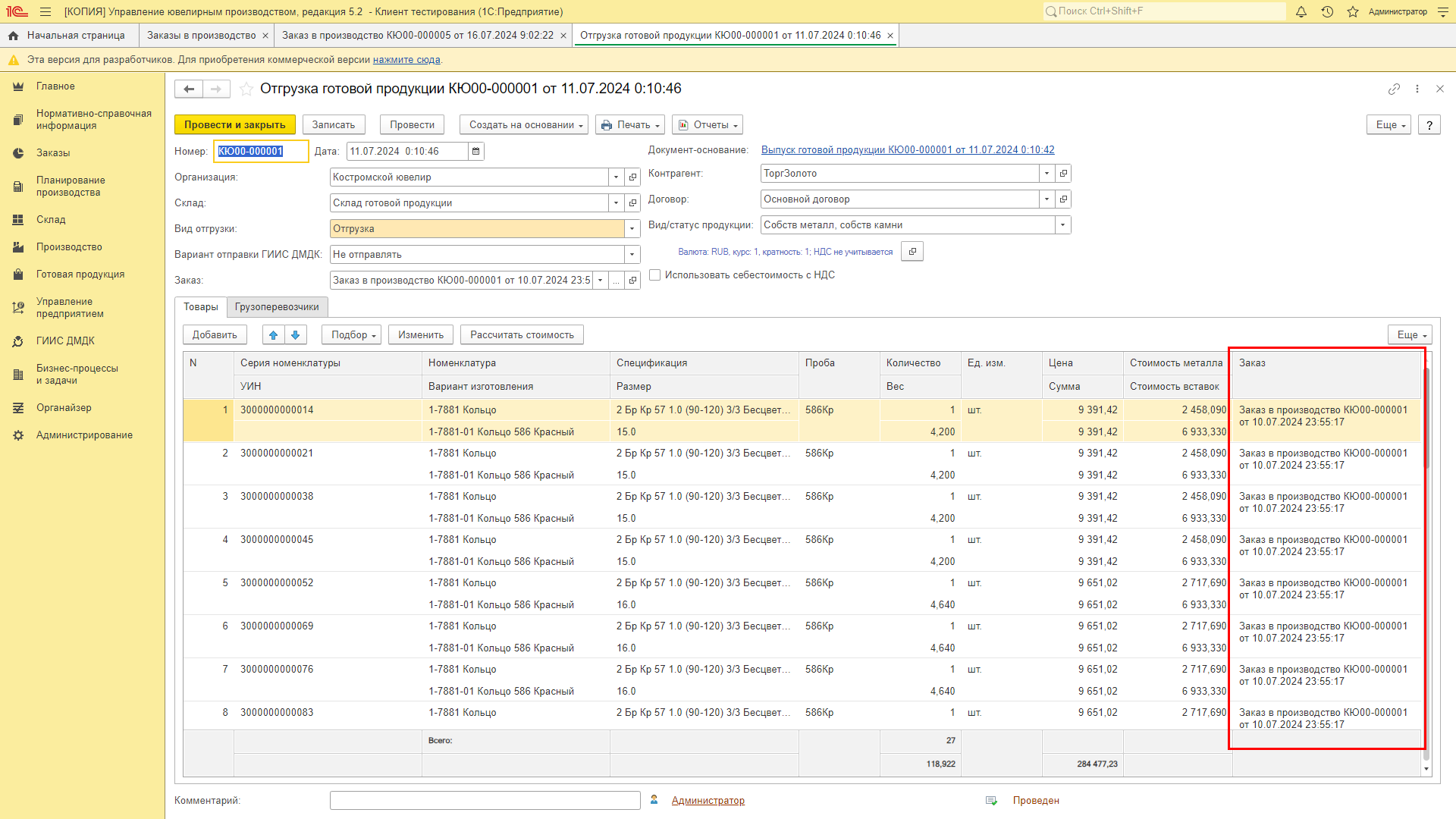Click the Комментарий input field

tap(485, 801)
